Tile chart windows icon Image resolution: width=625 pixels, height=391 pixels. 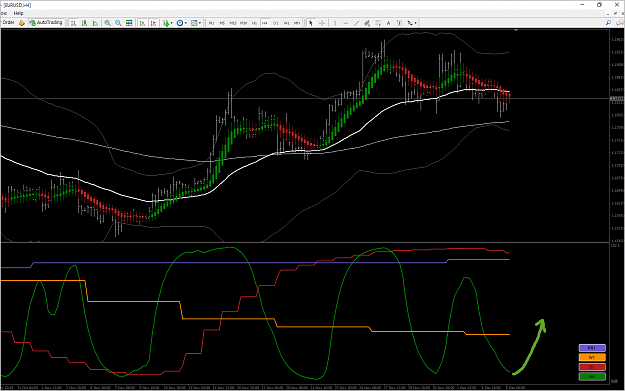[x=129, y=23]
